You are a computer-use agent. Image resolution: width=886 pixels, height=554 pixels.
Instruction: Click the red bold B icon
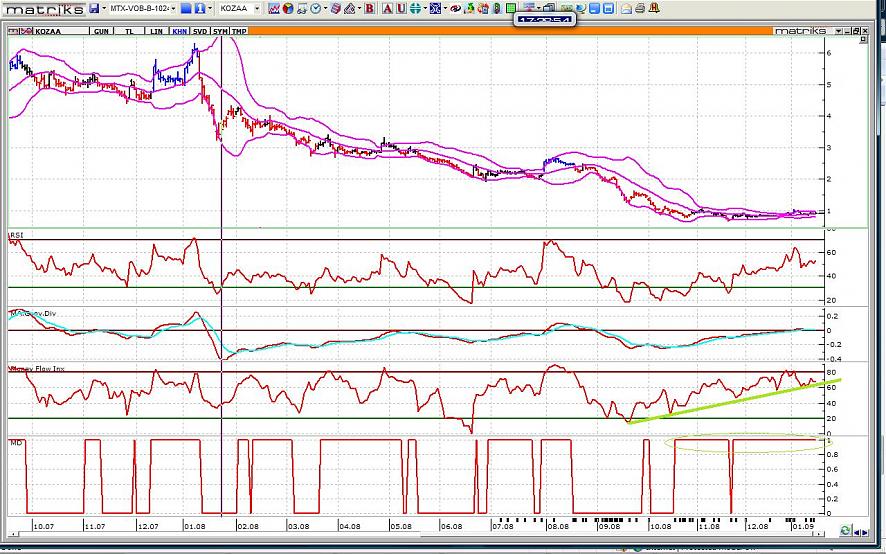(x=370, y=8)
